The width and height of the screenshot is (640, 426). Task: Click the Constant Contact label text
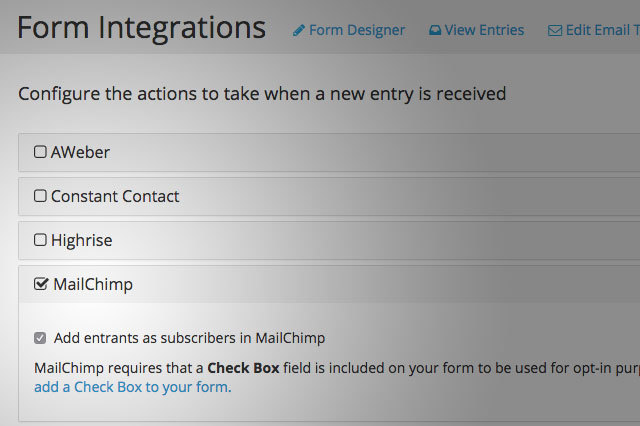pos(115,196)
